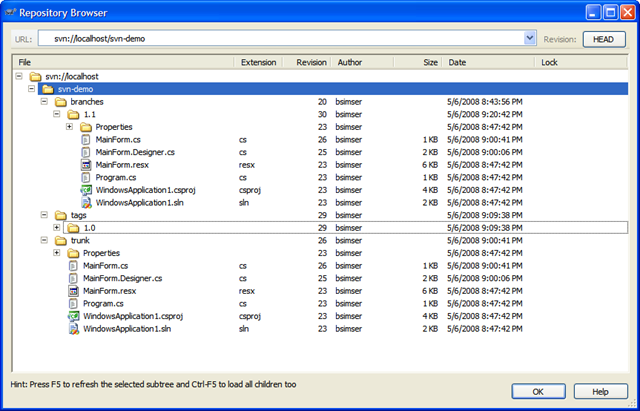
Task: Expand the 1.0 tag node
Action: 57,227
